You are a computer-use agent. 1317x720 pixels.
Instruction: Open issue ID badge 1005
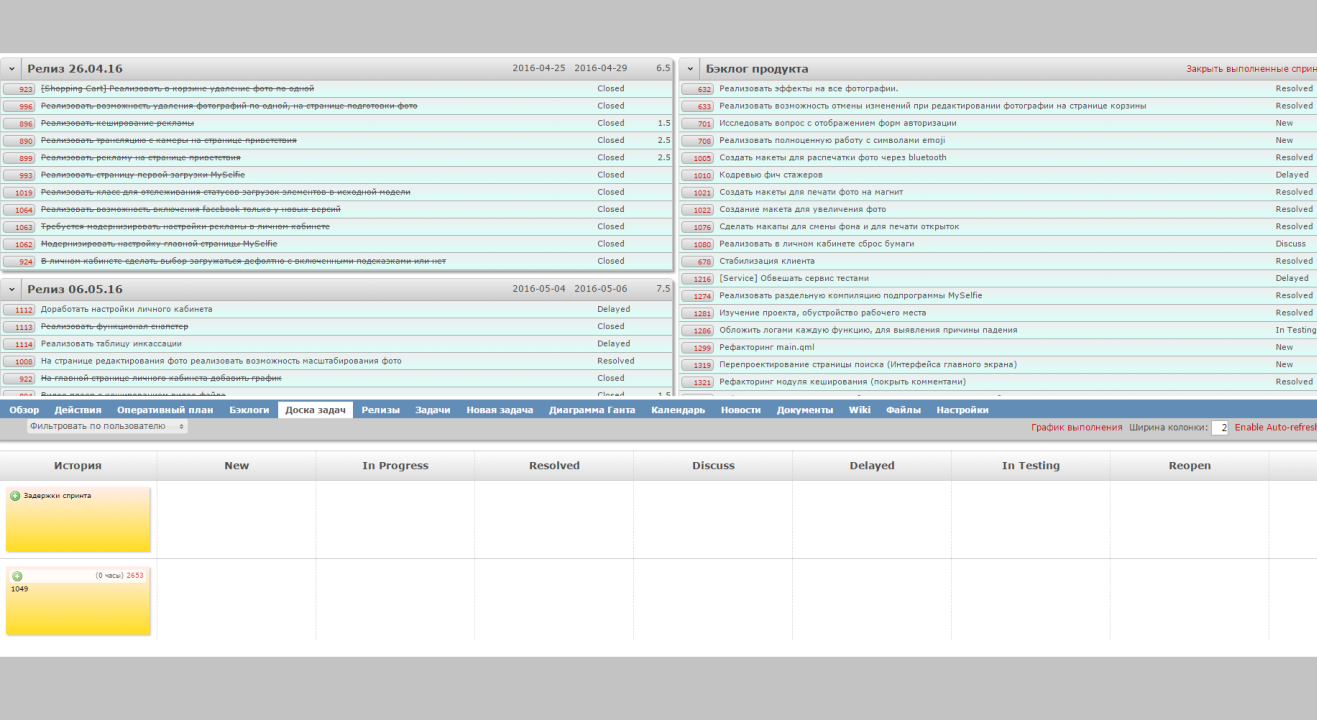pos(698,158)
